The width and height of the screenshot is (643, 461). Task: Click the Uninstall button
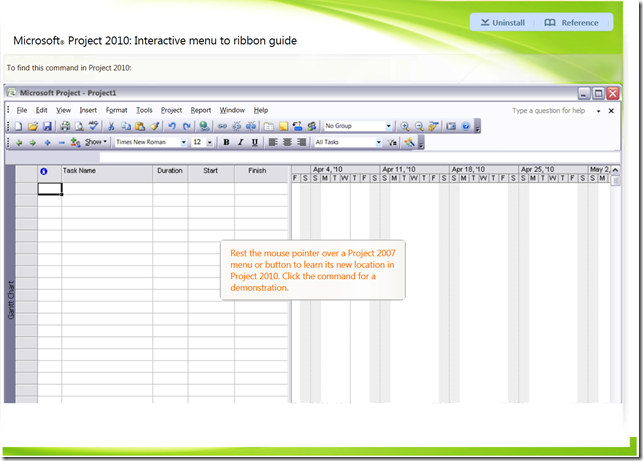pyautogui.click(x=502, y=23)
